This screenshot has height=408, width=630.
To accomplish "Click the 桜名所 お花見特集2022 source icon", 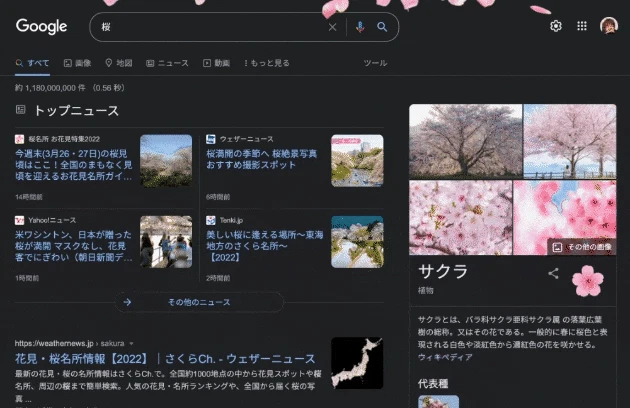I will tap(19, 139).
